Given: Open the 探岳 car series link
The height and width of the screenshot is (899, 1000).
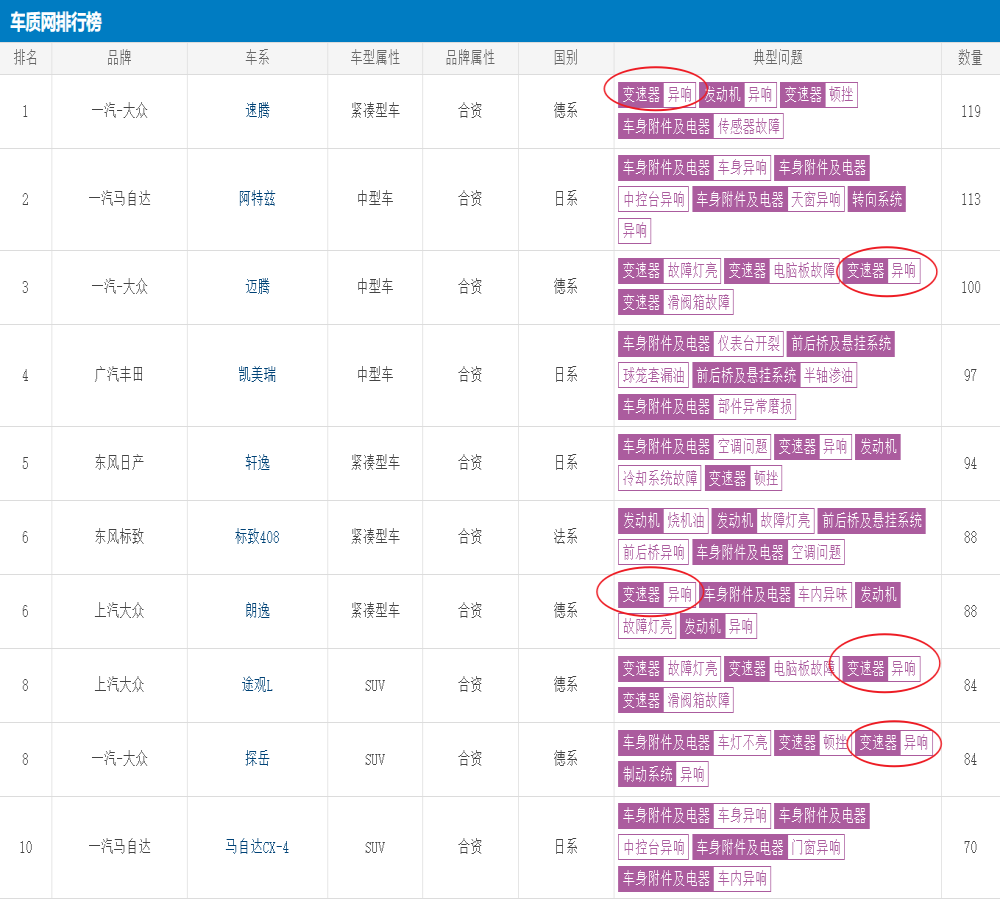Looking at the screenshot, I should click(x=257, y=759).
